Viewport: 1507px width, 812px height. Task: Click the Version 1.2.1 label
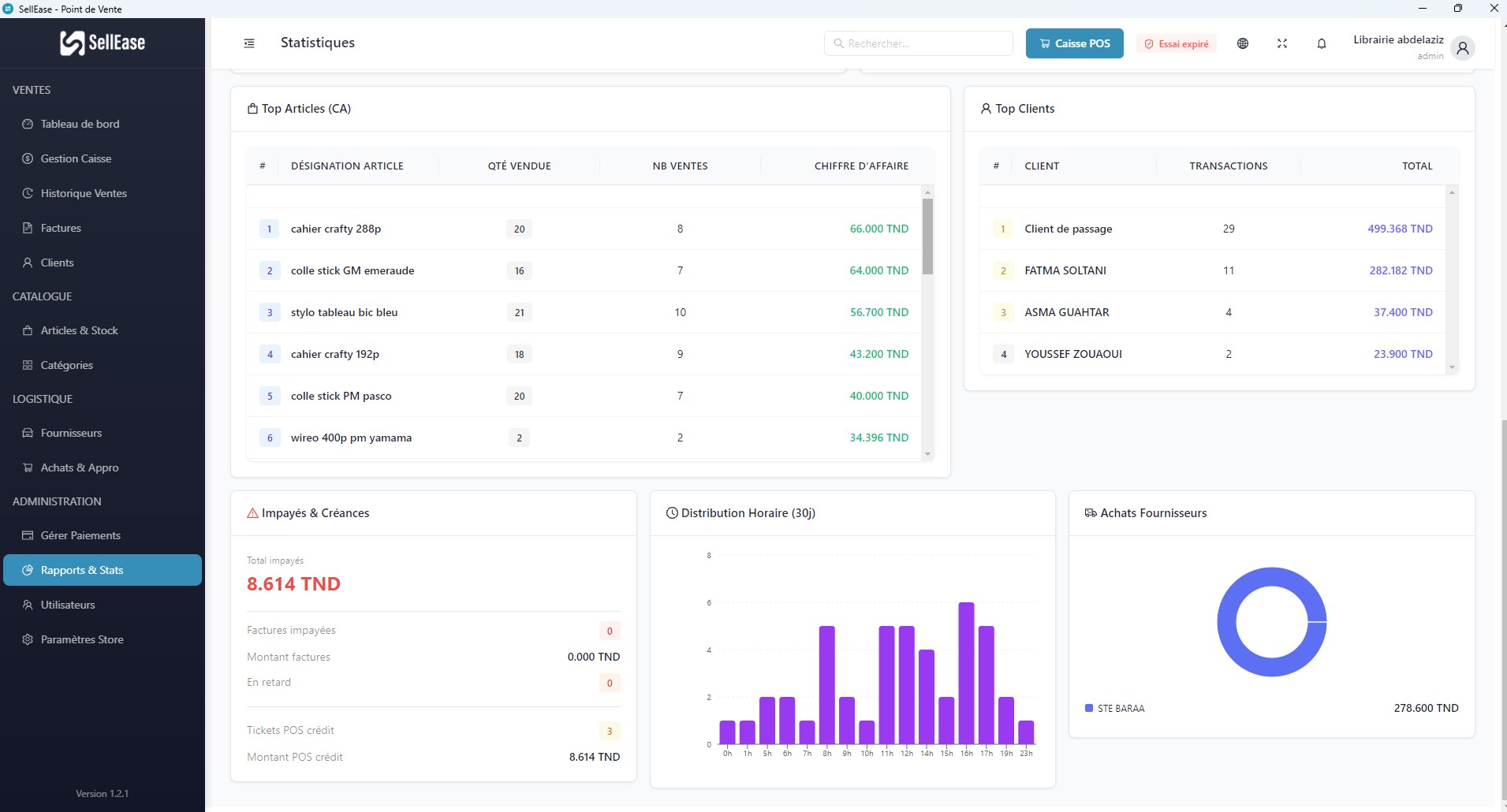click(x=102, y=794)
